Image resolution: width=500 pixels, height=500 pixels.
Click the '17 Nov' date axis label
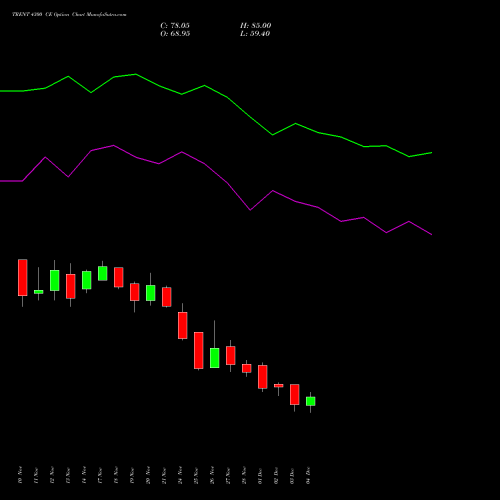[x=100, y=475]
